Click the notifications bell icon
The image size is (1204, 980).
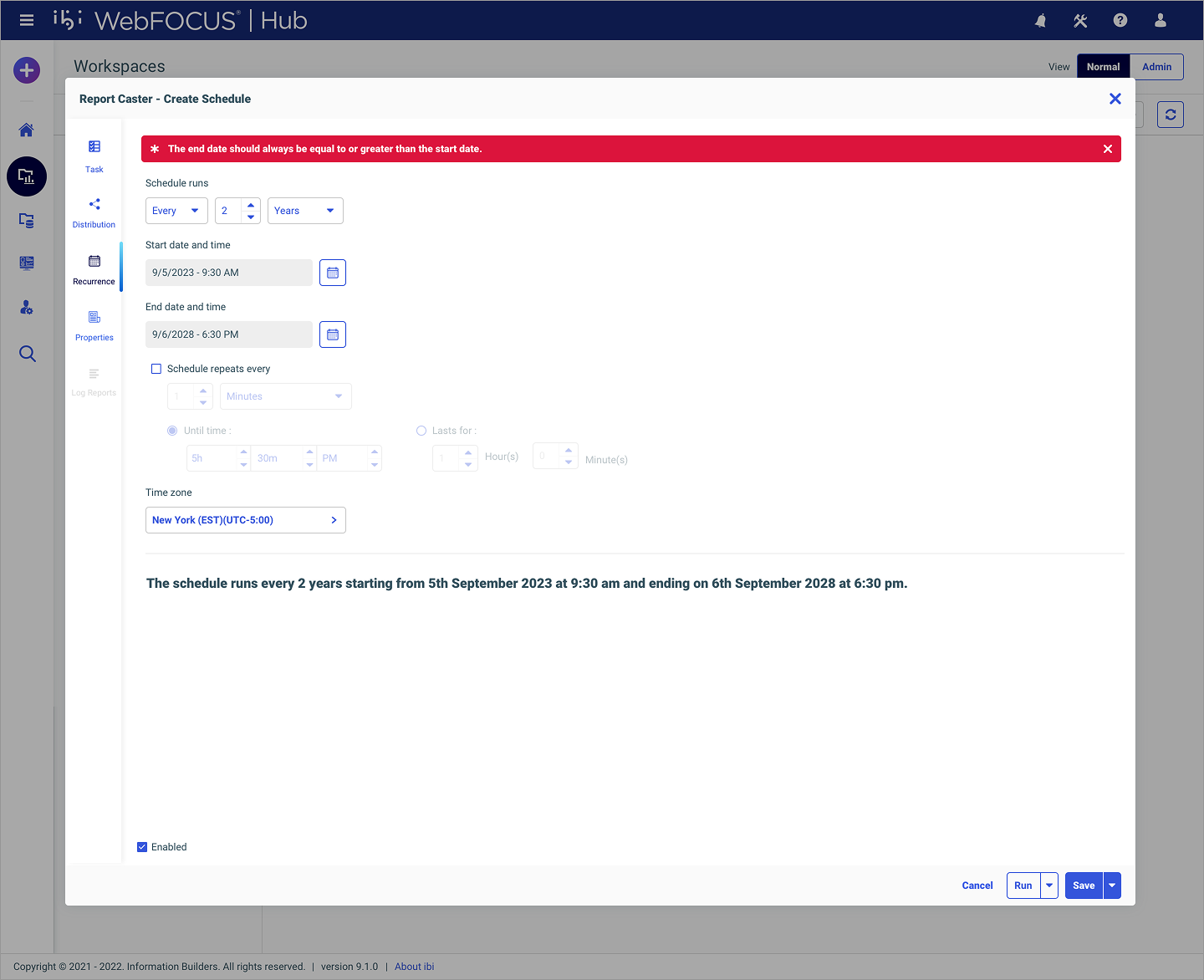click(1040, 20)
